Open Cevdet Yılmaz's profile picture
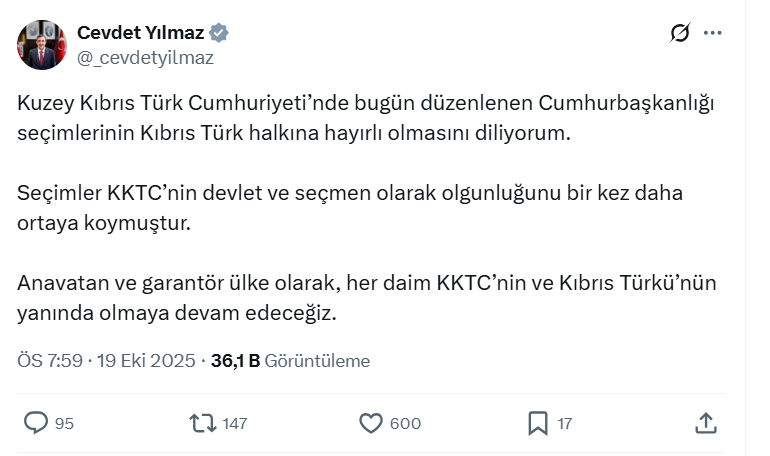Viewport: 770px width, 456px height. 41,44
